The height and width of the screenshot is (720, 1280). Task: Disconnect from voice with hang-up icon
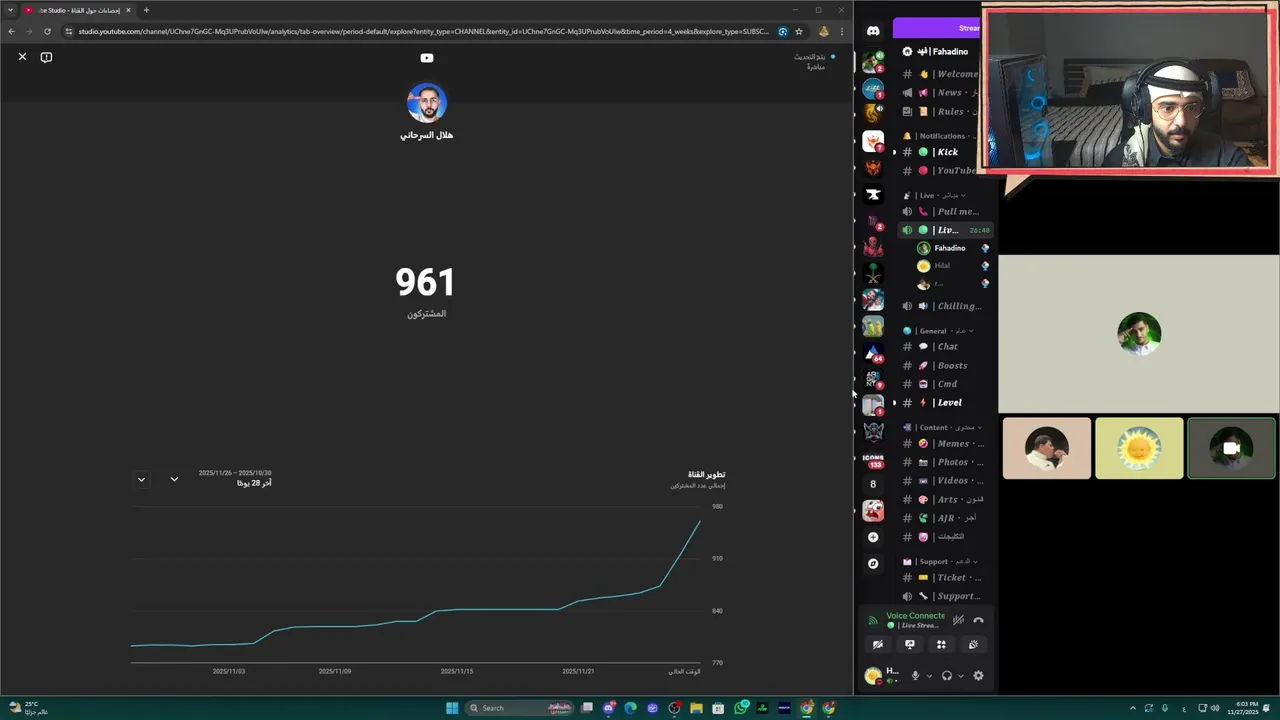pos(978,620)
